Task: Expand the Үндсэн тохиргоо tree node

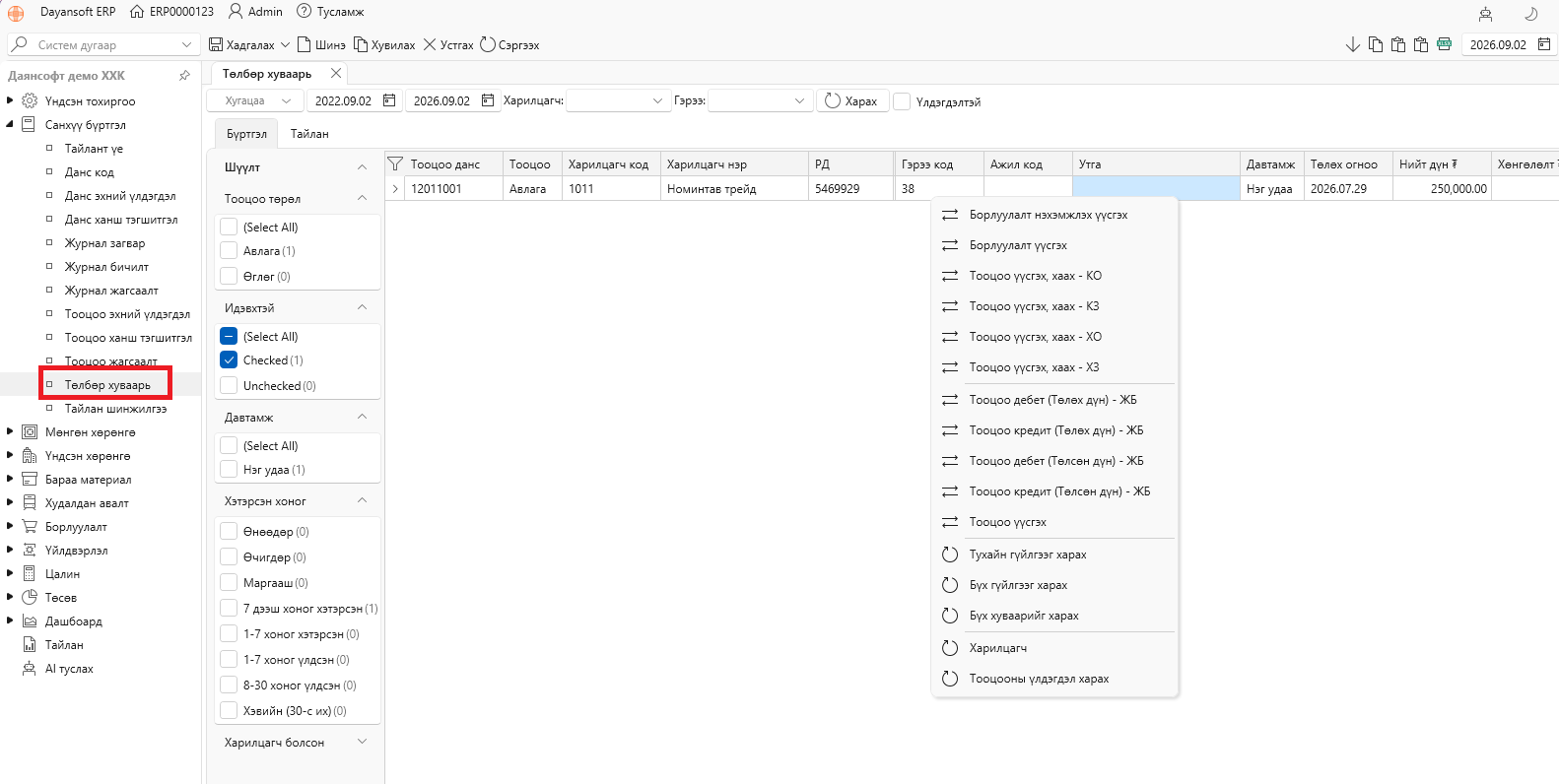Action: click(10, 100)
